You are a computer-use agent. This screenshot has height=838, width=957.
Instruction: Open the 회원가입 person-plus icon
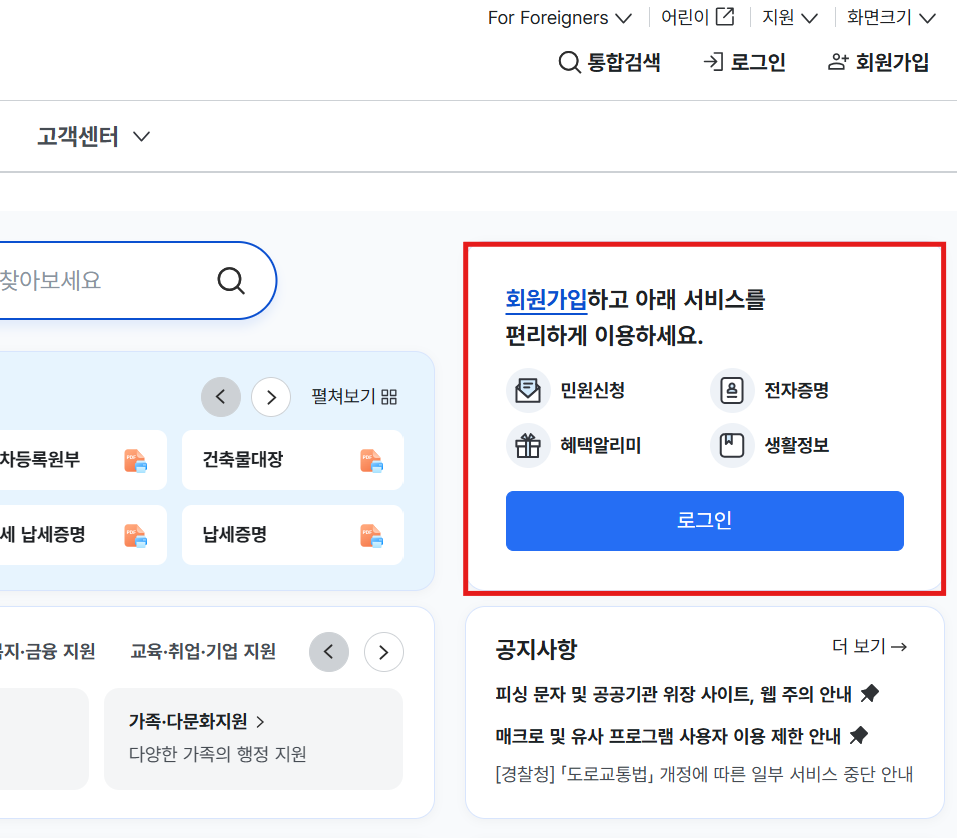point(836,62)
